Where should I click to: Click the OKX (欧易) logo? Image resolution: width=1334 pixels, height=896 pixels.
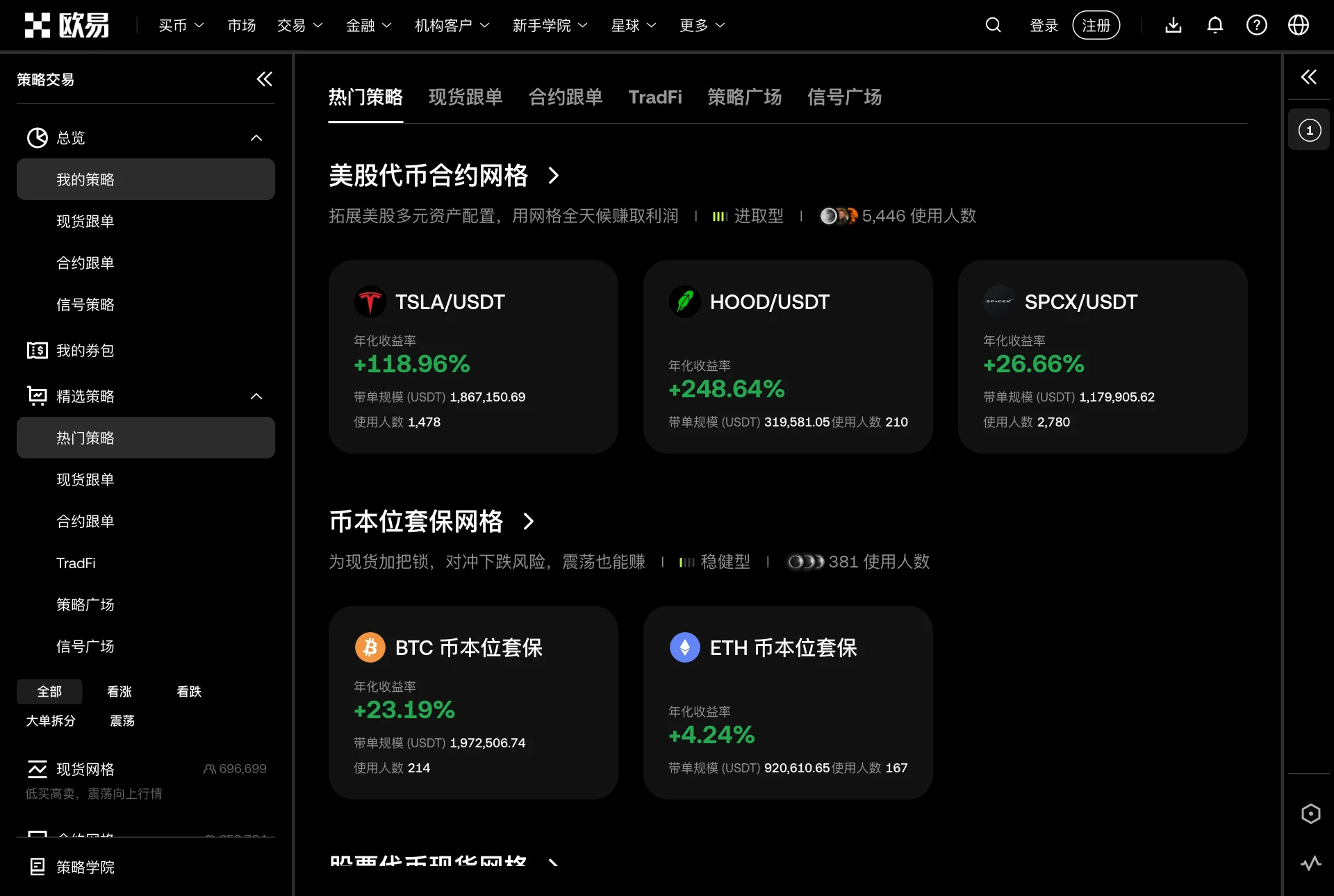pyautogui.click(x=67, y=26)
